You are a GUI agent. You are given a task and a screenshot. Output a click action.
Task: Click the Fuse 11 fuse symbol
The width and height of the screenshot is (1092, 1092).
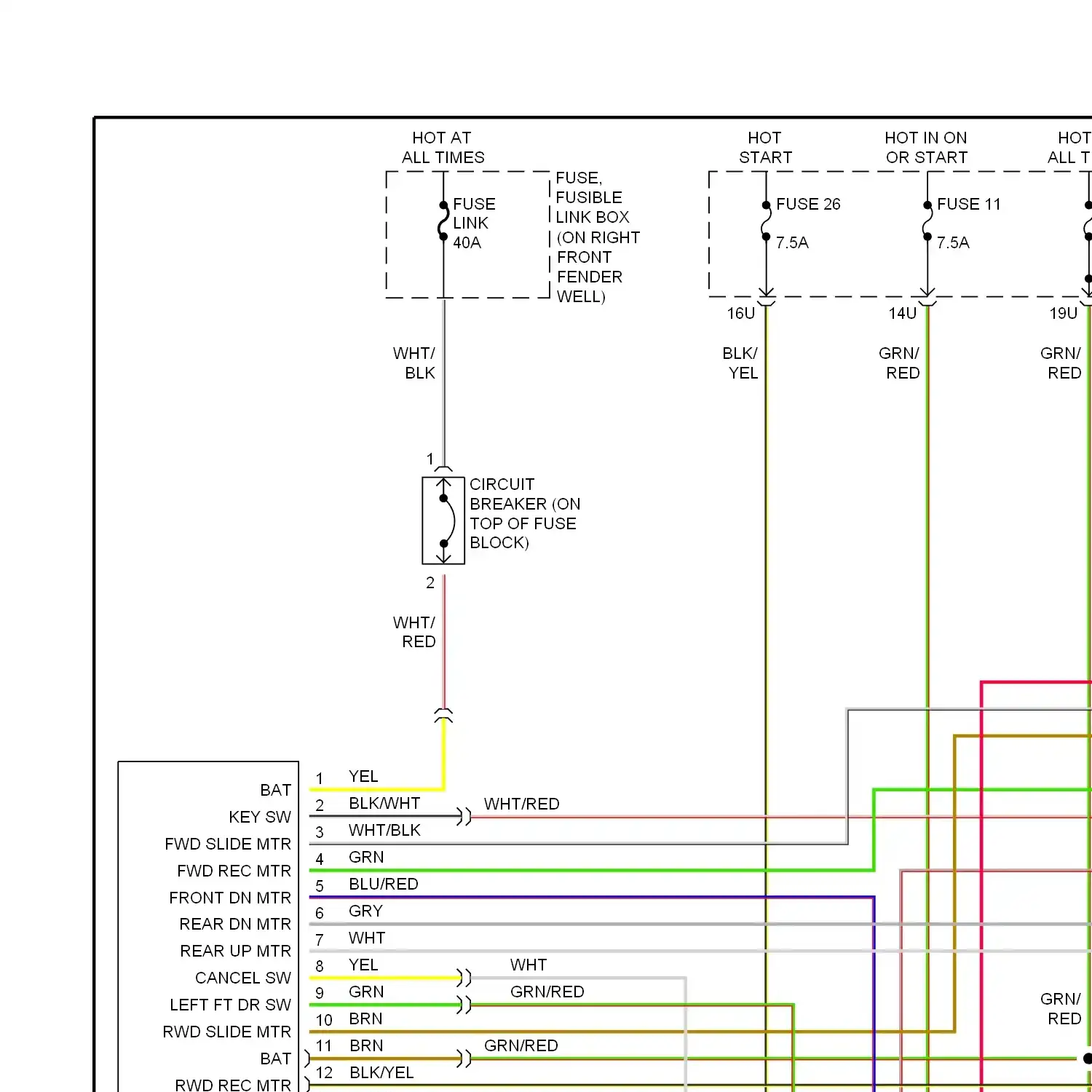point(927,221)
